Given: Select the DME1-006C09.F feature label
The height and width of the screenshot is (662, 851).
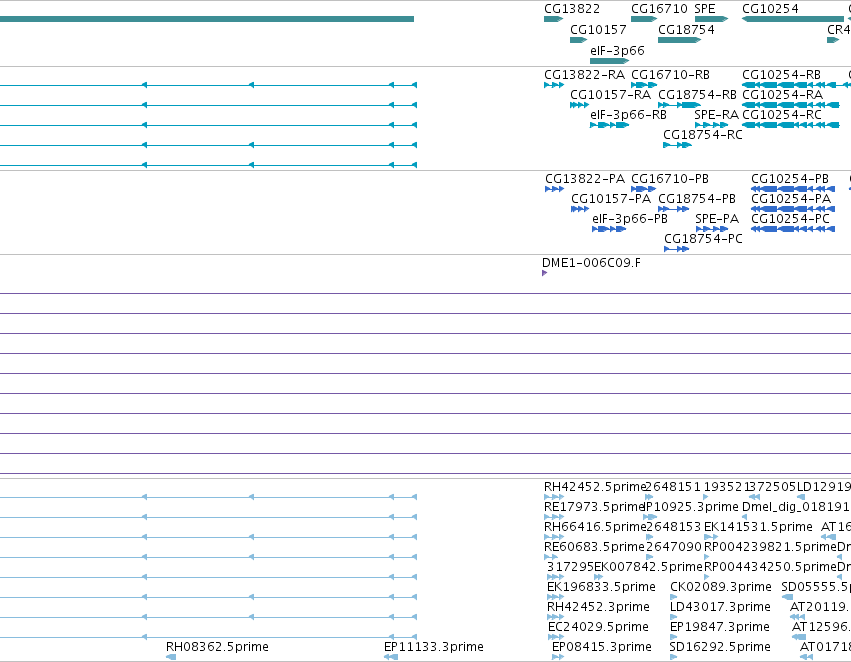Looking at the screenshot, I should pyautogui.click(x=591, y=263).
